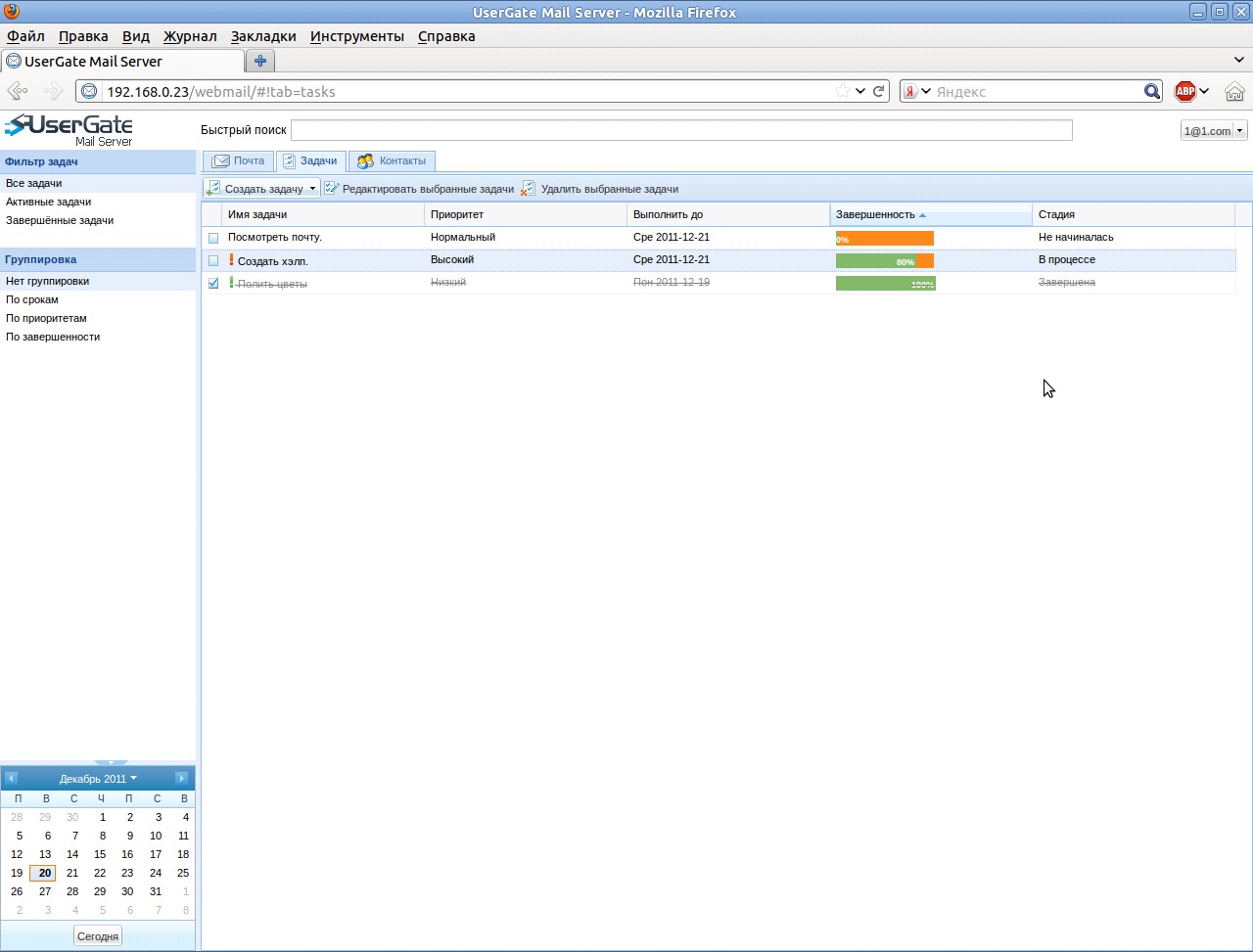This screenshot has width=1253, height=952.
Task: Go to the next month in the calendar
Action: [x=181, y=779]
